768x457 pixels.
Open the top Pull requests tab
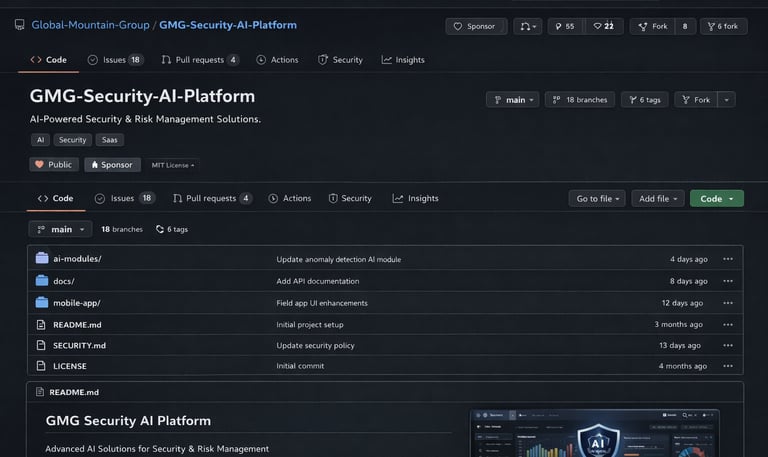click(200, 60)
